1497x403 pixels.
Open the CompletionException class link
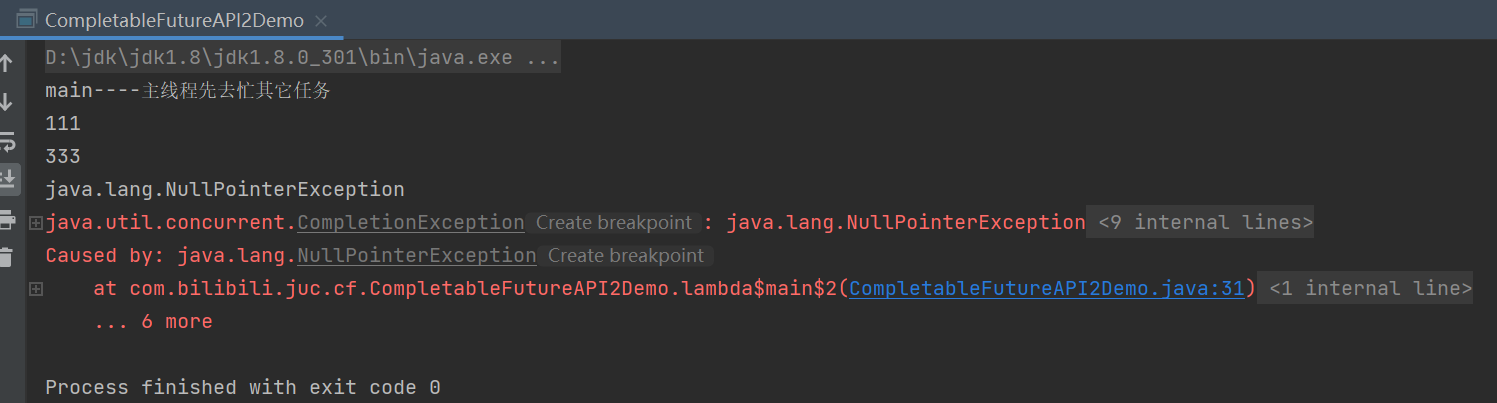click(x=410, y=223)
